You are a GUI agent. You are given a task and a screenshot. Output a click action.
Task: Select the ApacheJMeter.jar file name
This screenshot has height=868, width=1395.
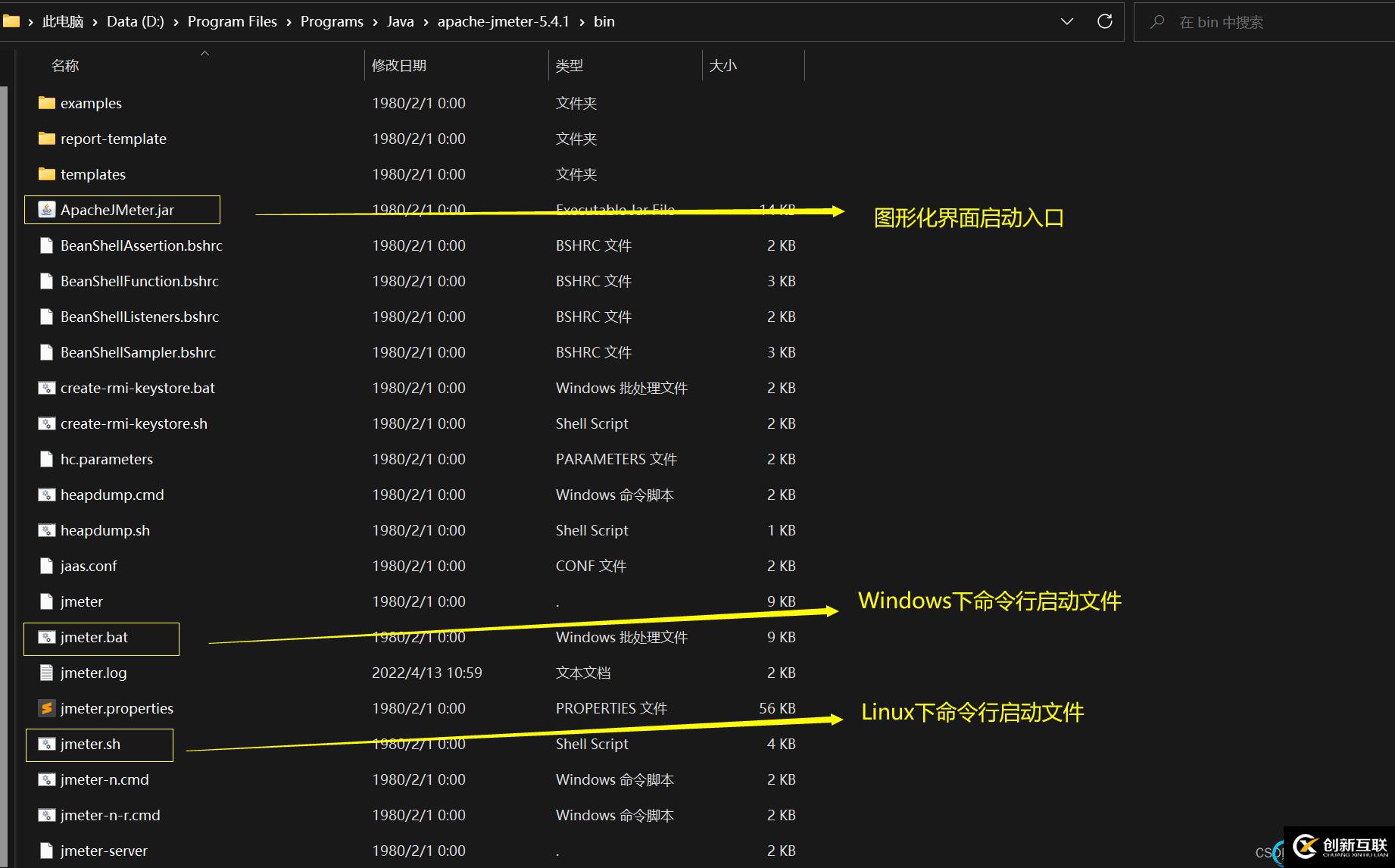(117, 210)
